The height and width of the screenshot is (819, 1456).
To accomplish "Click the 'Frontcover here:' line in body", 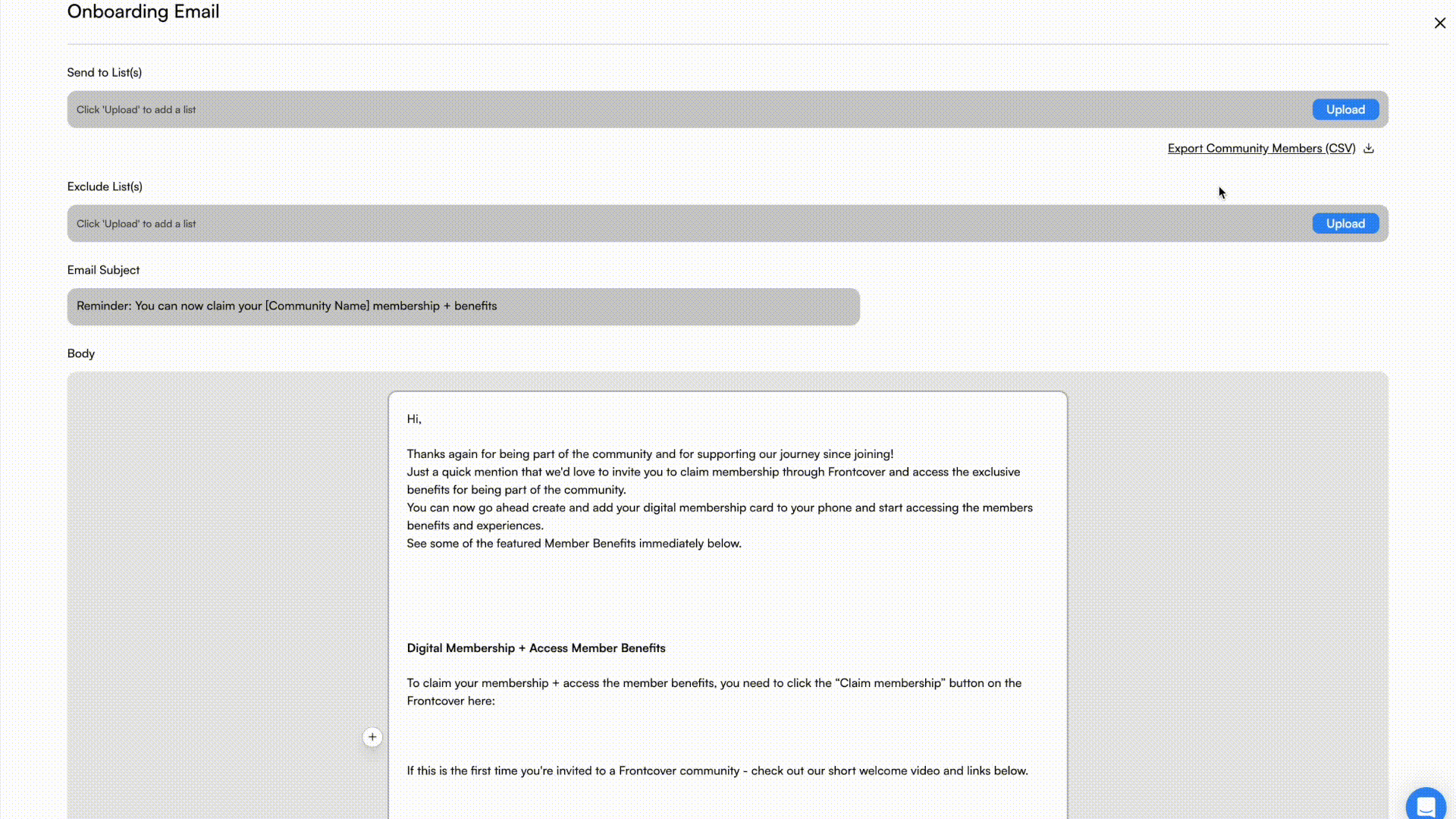I will click(x=450, y=701).
